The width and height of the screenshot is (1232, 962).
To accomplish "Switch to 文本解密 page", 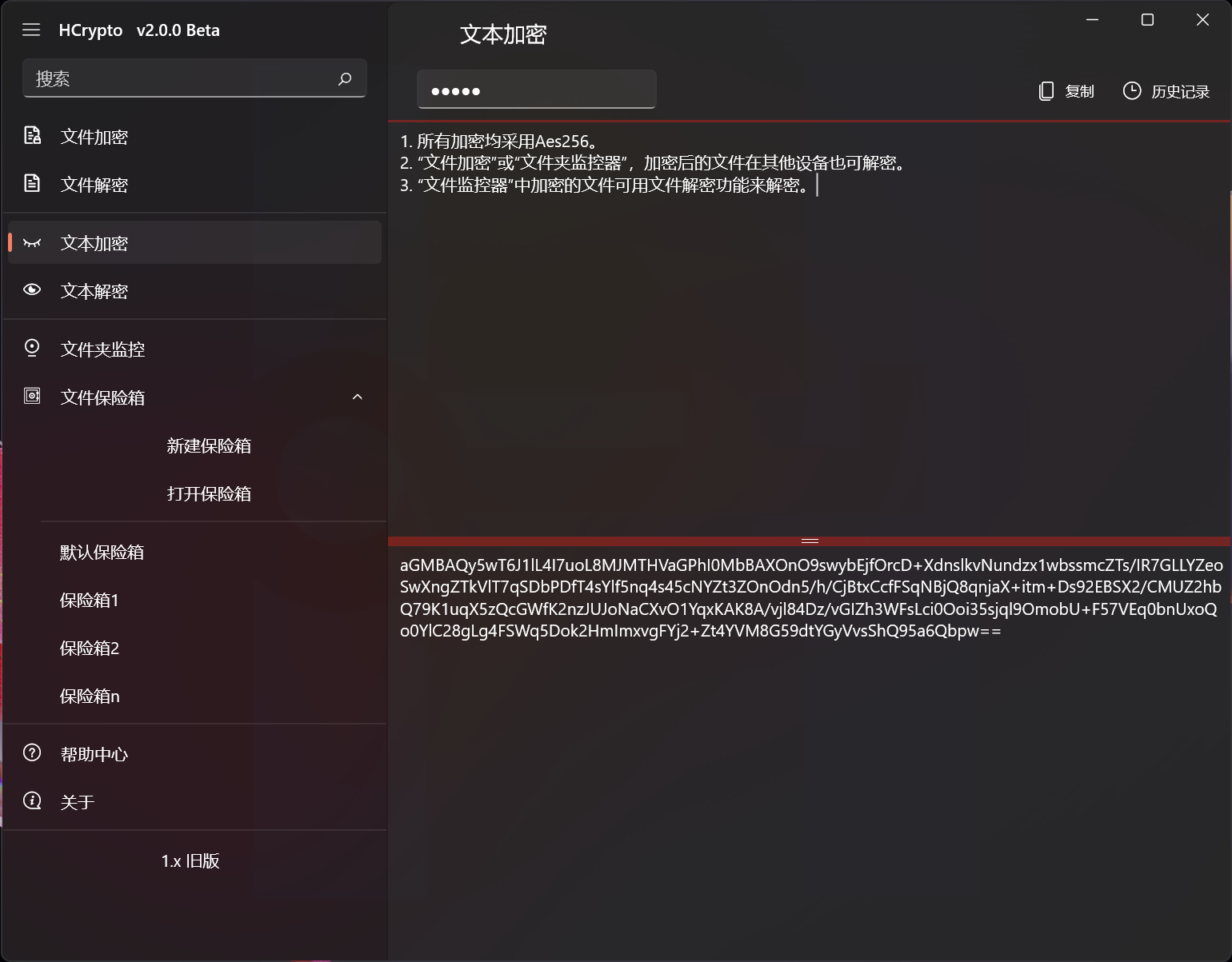I will pos(194,290).
